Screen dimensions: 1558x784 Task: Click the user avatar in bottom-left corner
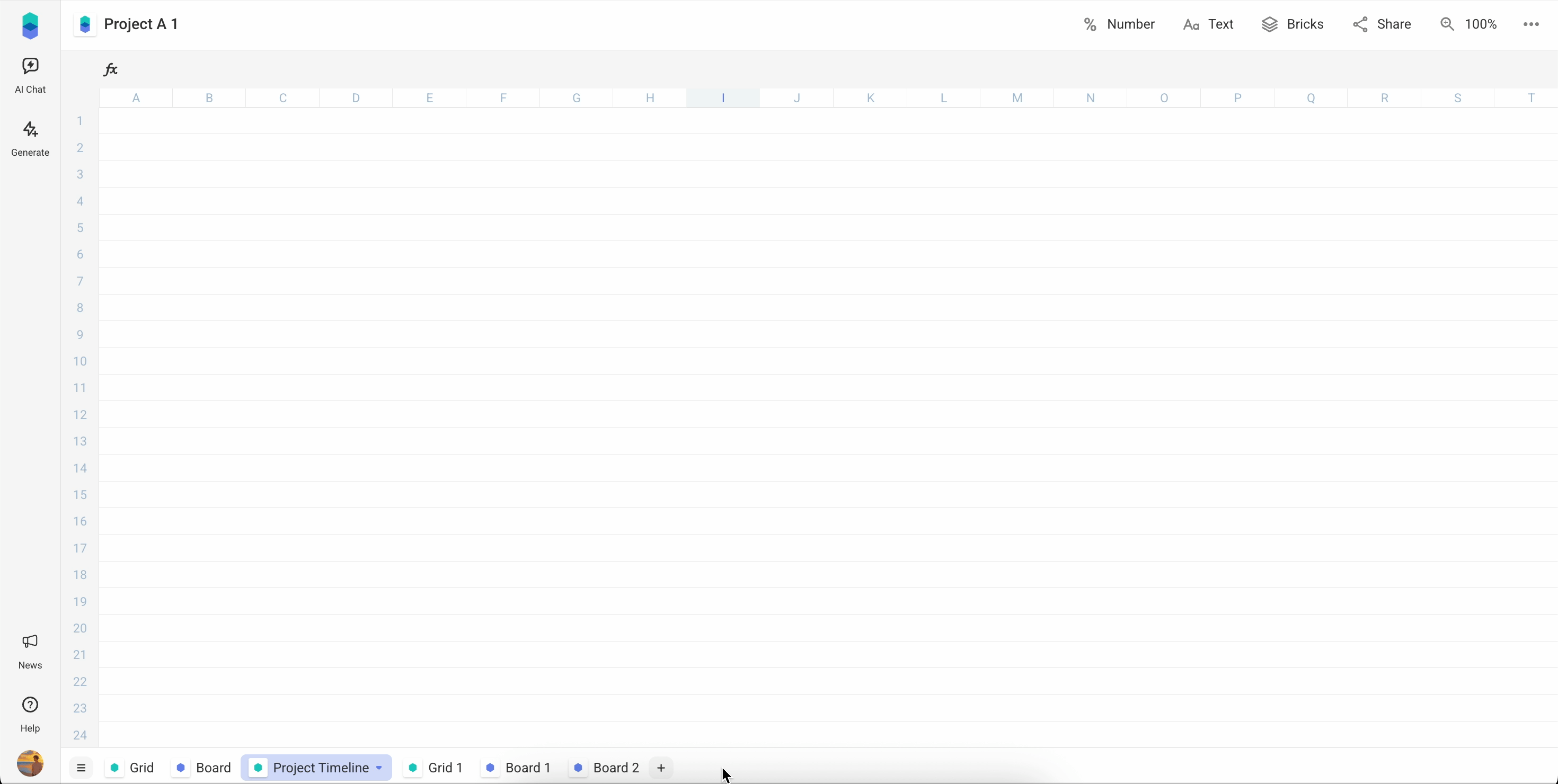coord(30,763)
